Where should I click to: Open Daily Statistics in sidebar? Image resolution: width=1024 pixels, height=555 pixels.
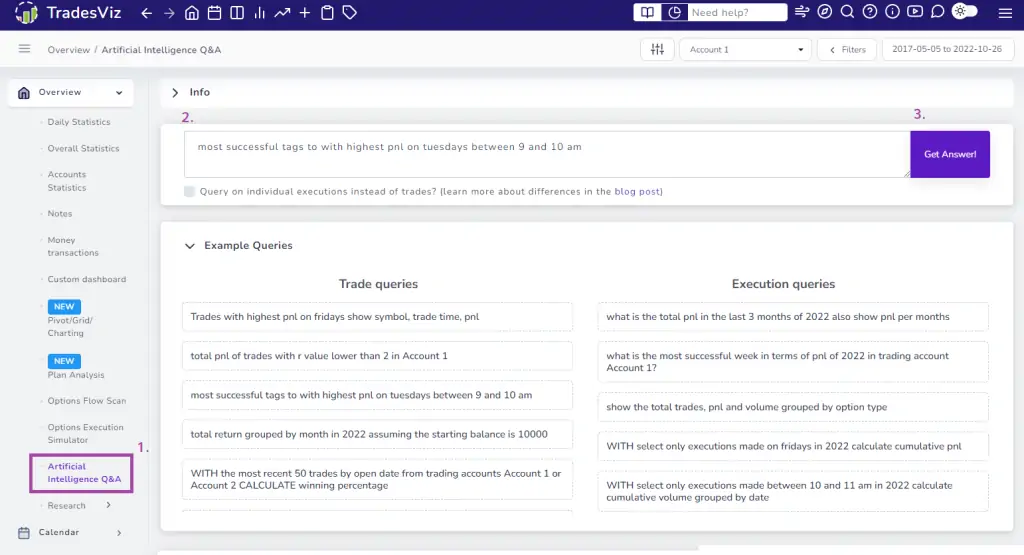[78, 122]
